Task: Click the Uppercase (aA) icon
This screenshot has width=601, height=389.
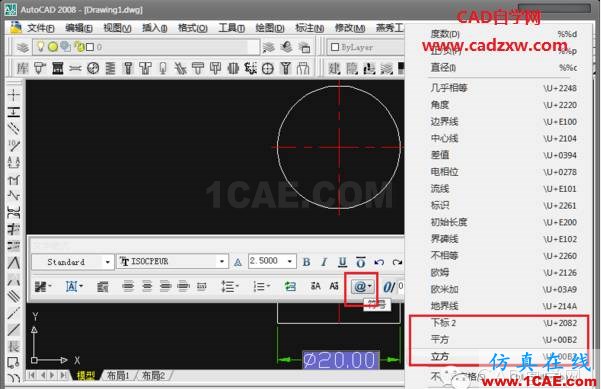Action: pyautogui.click(x=315, y=286)
